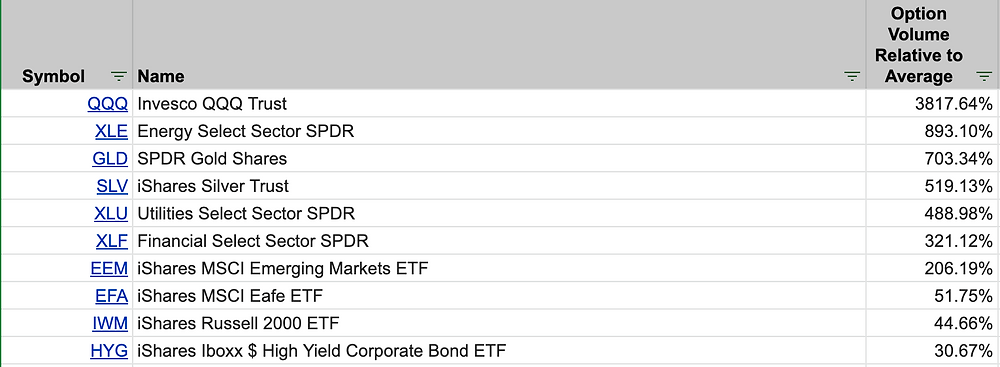1000x367 pixels.
Task: Open the IWM ticker link
Action: pos(110,323)
